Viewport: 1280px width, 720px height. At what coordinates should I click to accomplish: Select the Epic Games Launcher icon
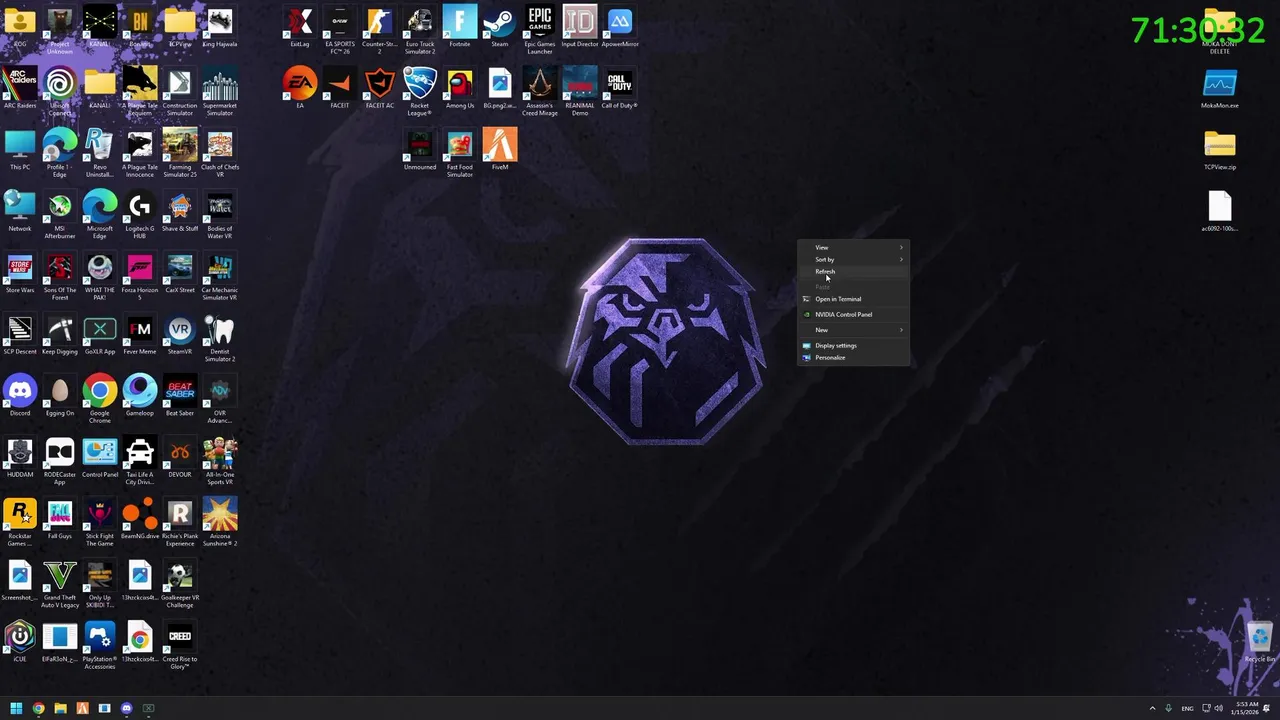pos(540,30)
